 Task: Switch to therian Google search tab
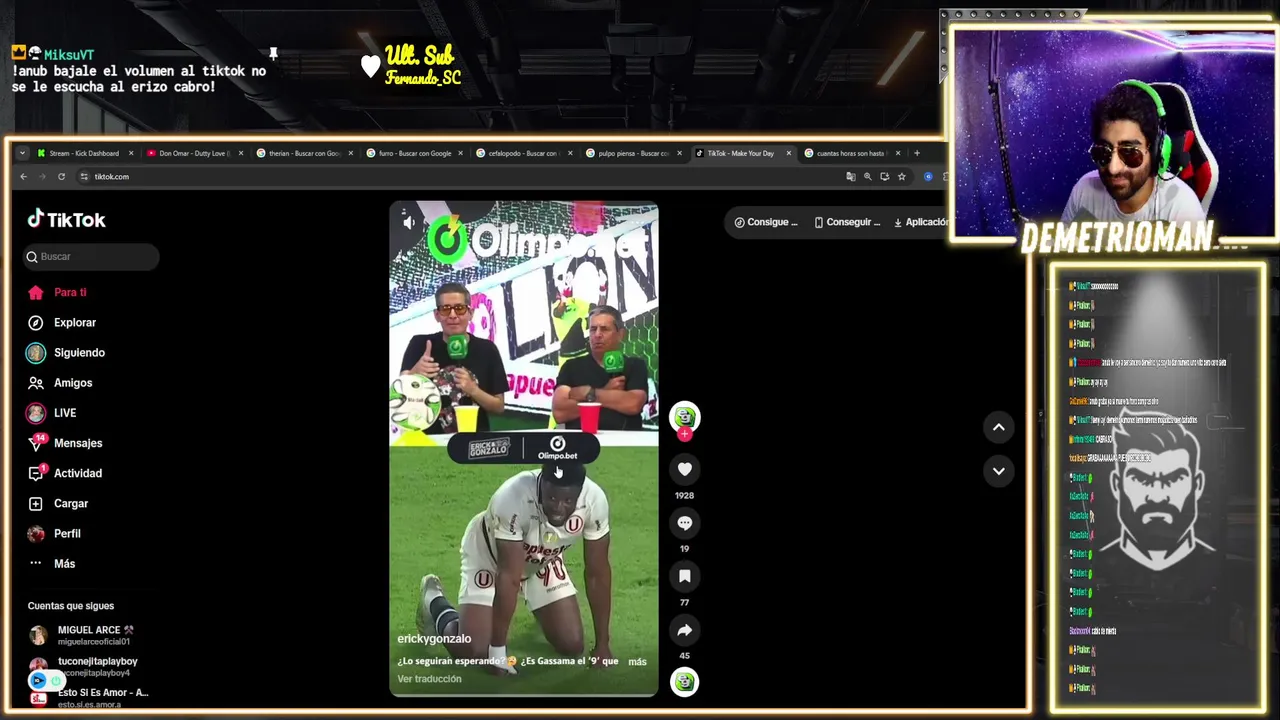pos(304,153)
